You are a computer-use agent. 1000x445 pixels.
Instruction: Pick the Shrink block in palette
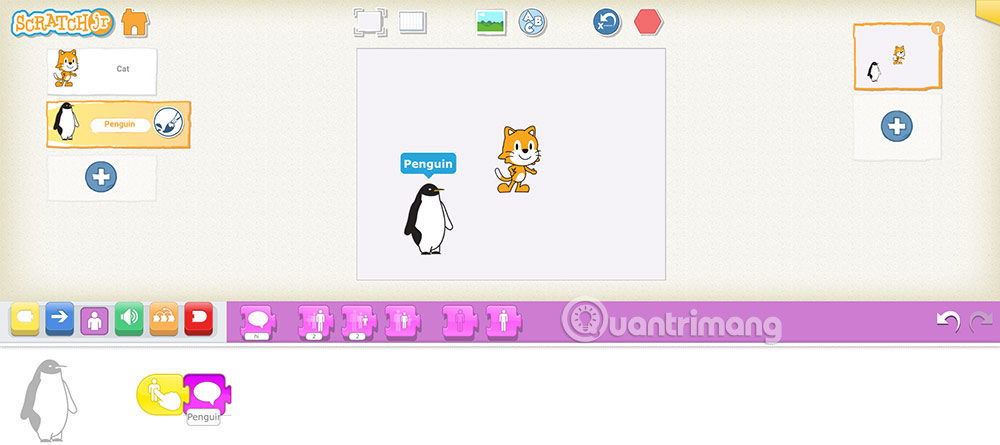coord(360,322)
